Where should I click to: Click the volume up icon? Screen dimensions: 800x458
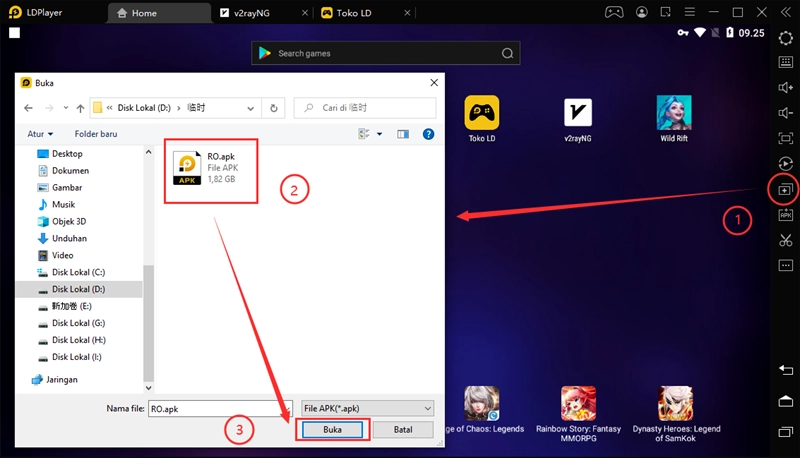(786, 88)
